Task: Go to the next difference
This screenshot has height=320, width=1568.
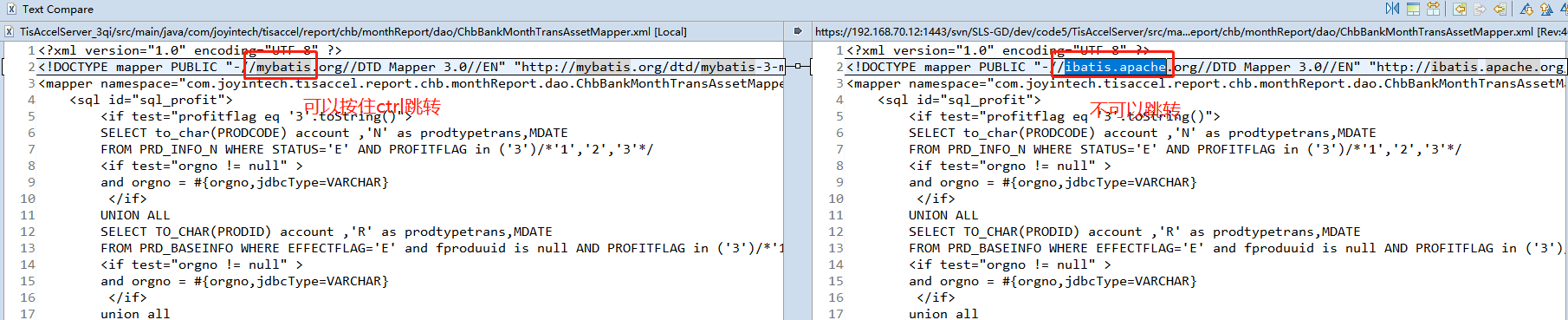Action: coord(1526,9)
